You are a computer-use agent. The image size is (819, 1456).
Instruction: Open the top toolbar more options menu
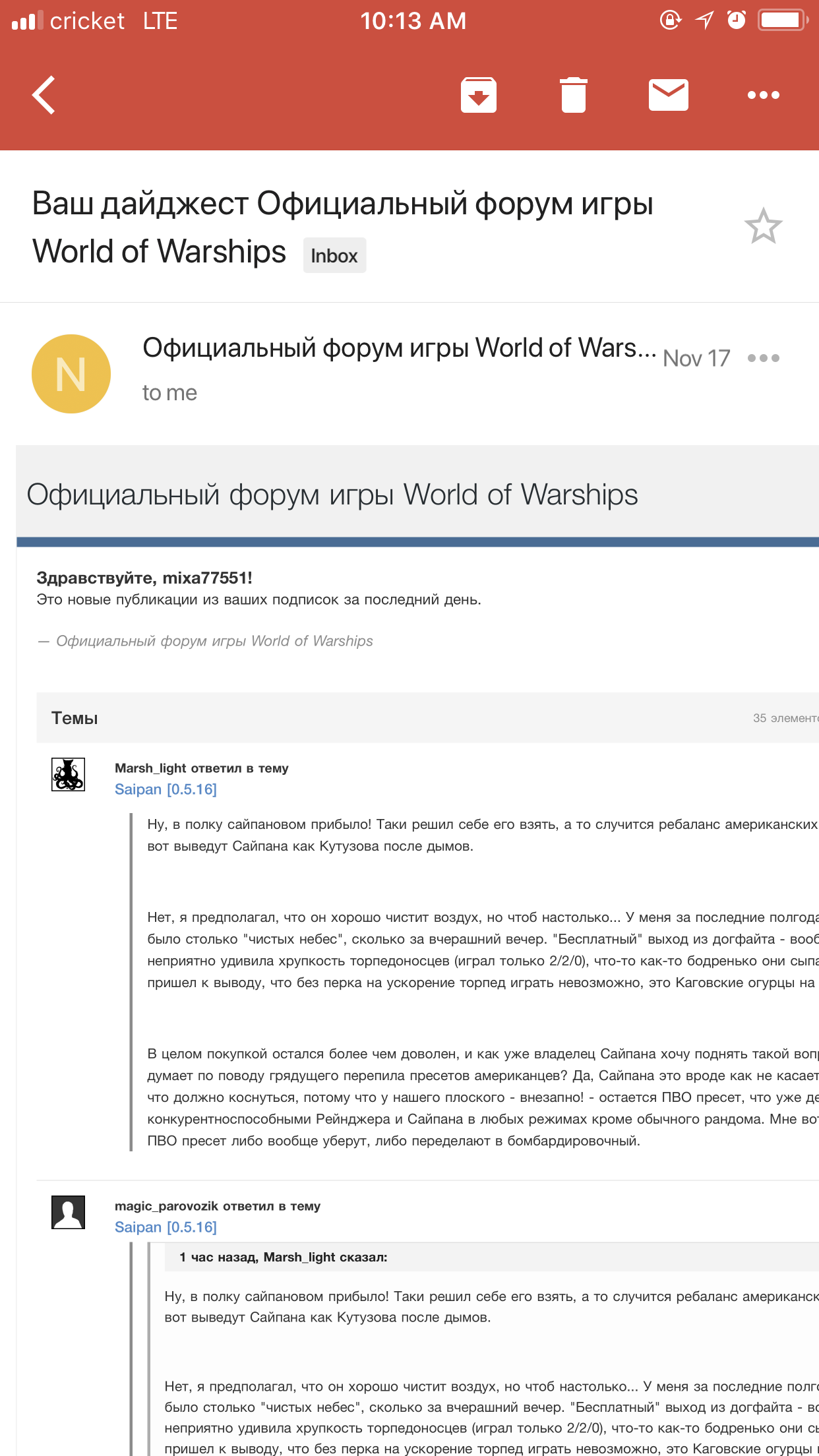pos(764,95)
